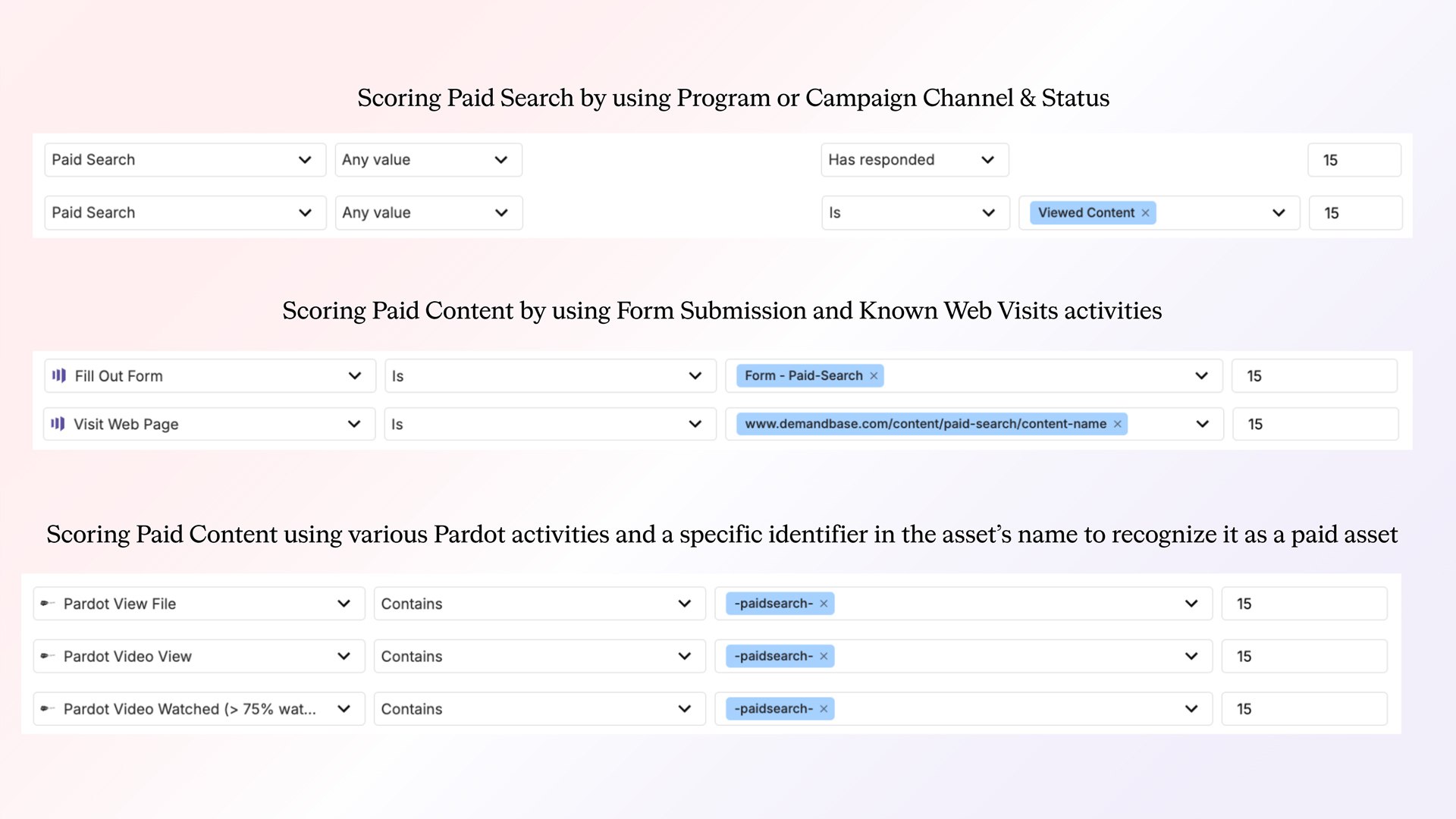1456x819 pixels.
Task: Remove the -paidsearch- tag on Pardot Video Watched row
Action: tap(824, 708)
